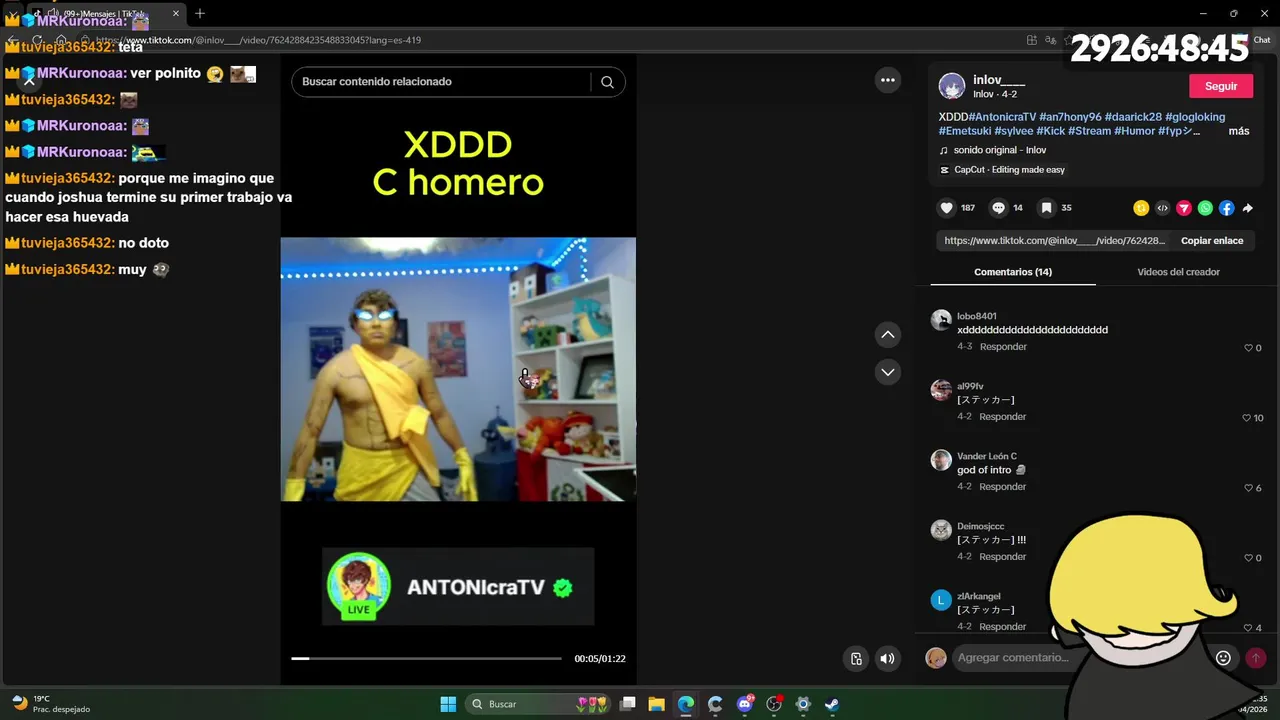This screenshot has height=720, width=1280.
Task: Open 'sonido original - Inlov' sound link
Action: pyautogui.click(x=1000, y=150)
